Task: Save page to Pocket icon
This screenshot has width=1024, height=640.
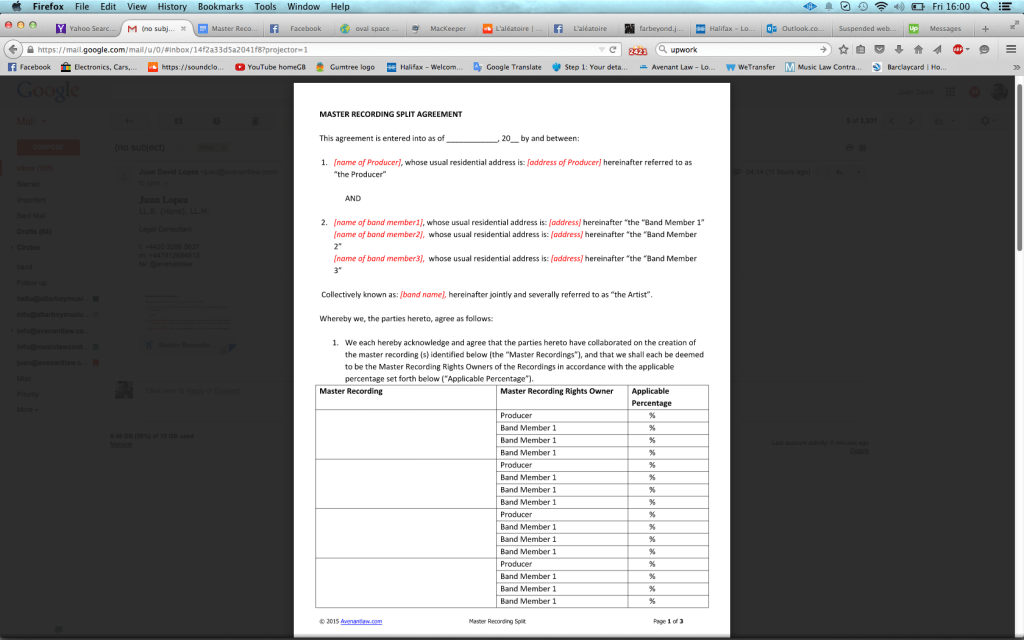Action: click(880, 50)
